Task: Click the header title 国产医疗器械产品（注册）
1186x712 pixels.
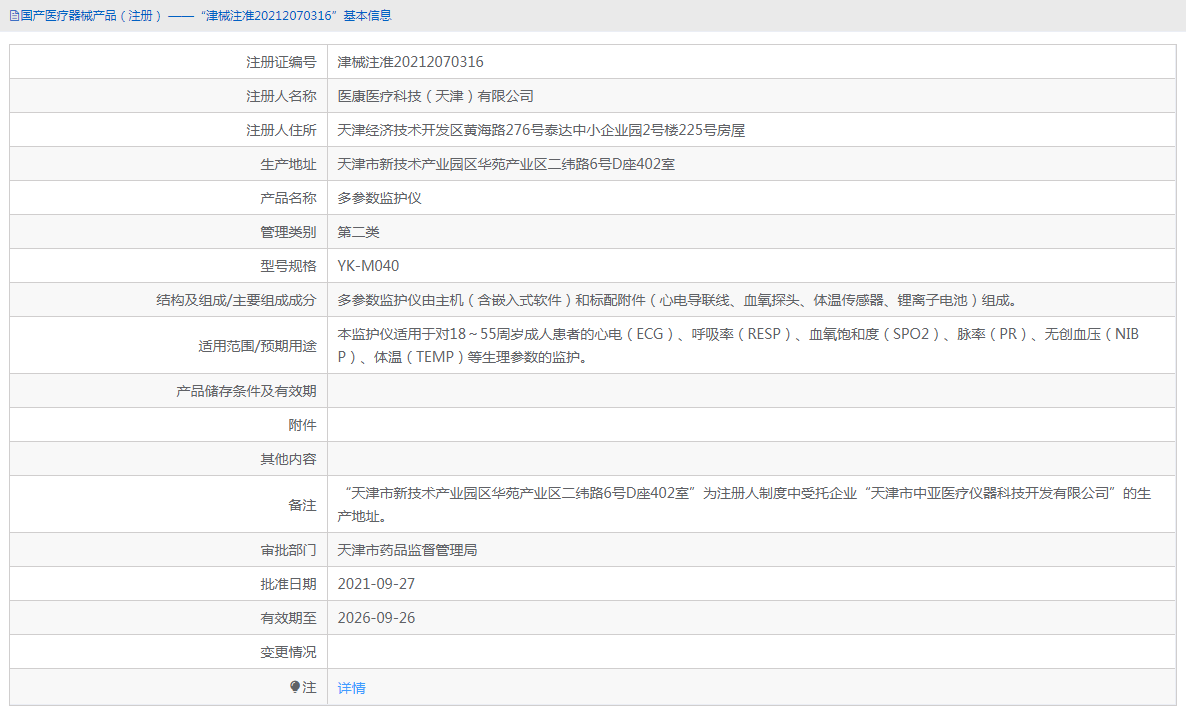Action: point(91,16)
